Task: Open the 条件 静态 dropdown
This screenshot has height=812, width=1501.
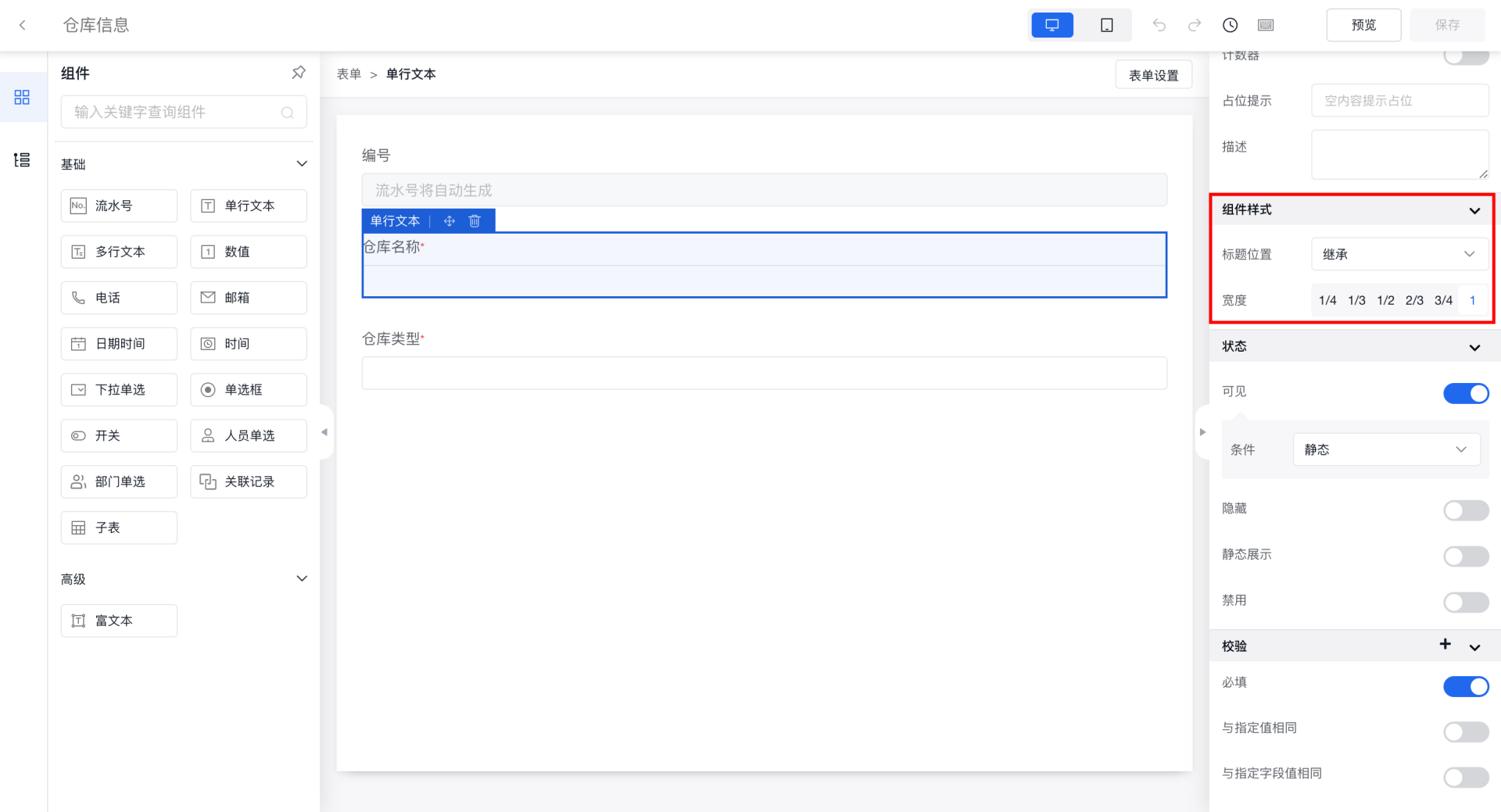Action: [1385, 449]
